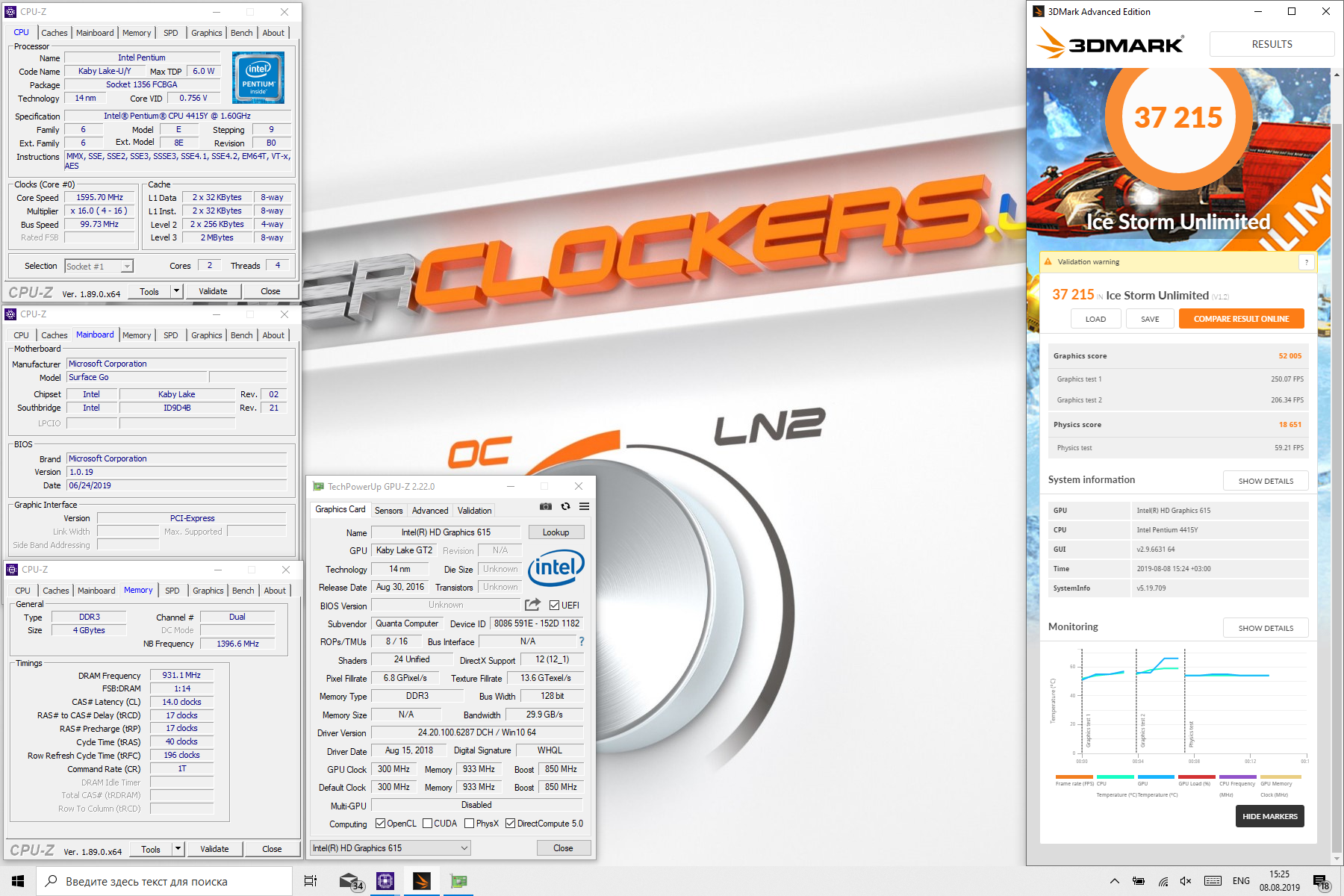This screenshot has height=896, width=1344.
Task: Open the Advanced tab in GPU-Z
Action: pos(430,511)
